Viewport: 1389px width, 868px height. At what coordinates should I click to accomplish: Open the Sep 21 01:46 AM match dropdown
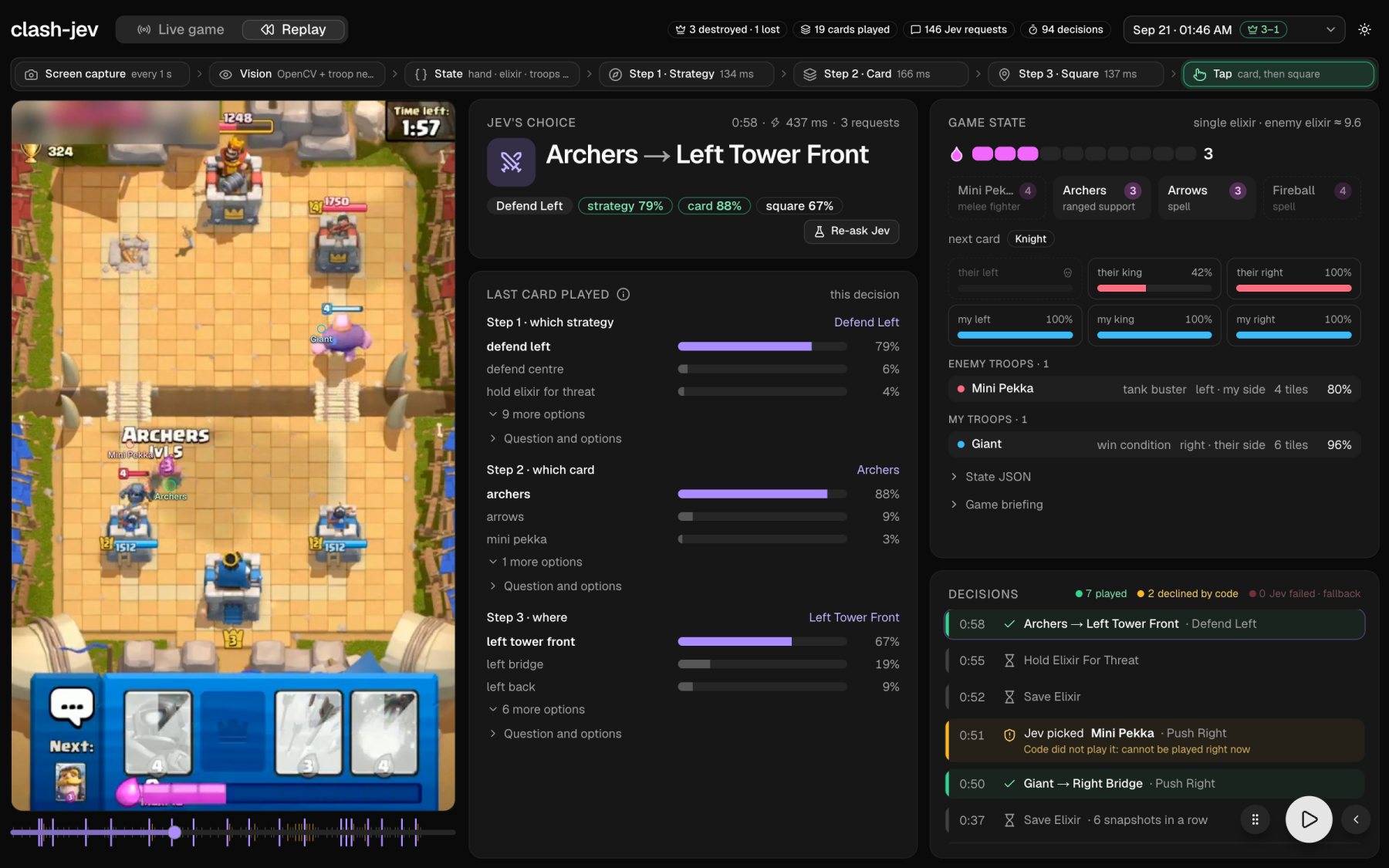[x=1234, y=29]
